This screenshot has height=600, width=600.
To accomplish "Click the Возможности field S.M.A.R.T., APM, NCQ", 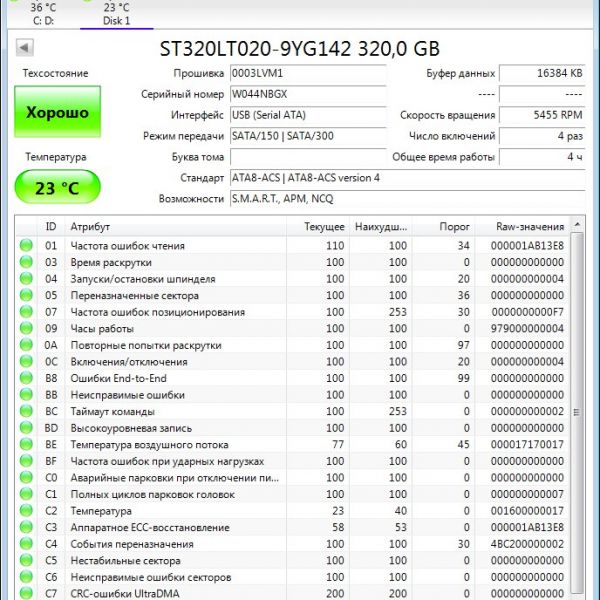I will click(x=408, y=199).
